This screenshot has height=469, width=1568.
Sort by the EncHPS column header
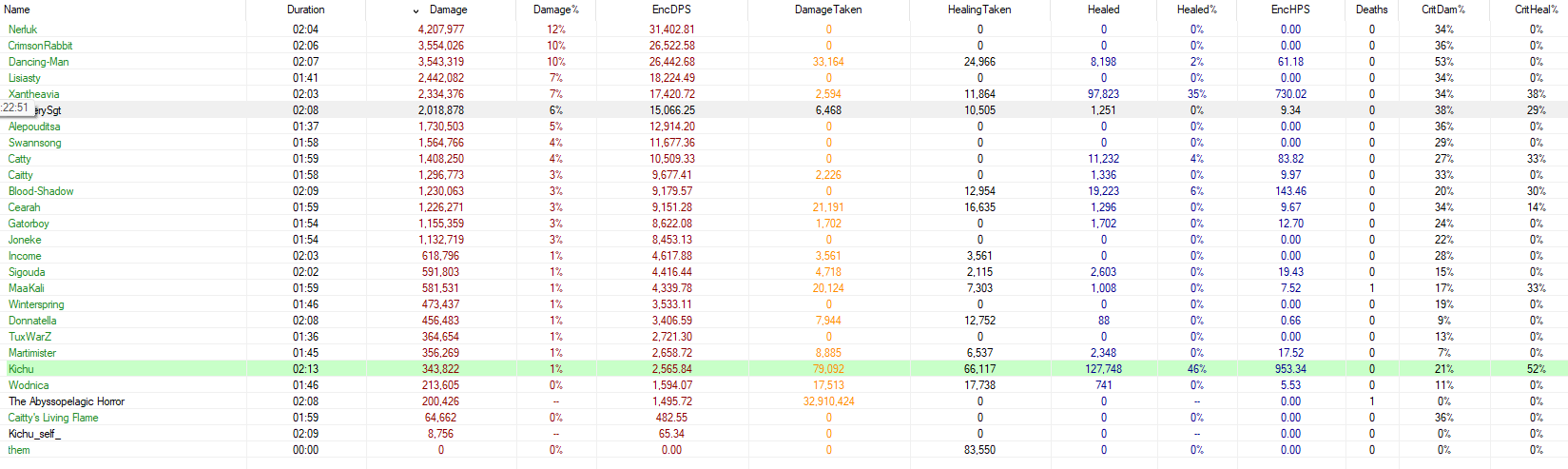pyautogui.click(x=1289, y=10)
